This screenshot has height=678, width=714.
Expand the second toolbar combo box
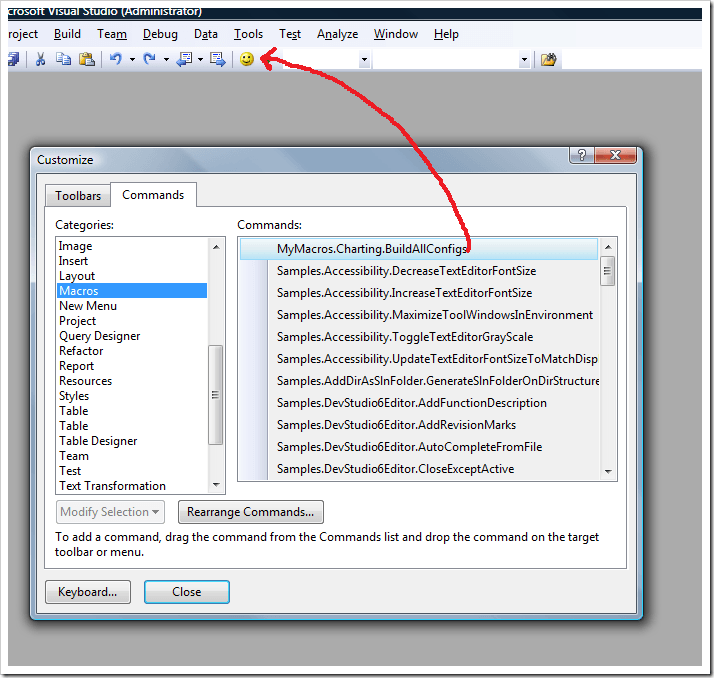pos(524,60)
